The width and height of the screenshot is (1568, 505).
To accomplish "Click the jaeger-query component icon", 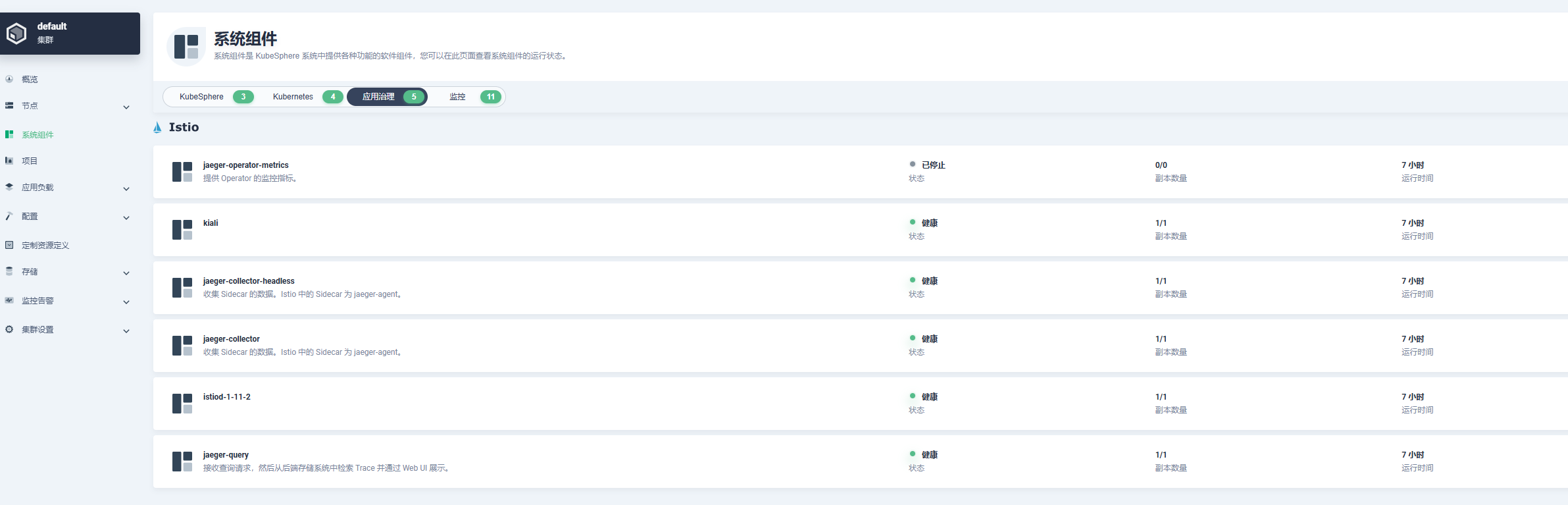I will (182, 462).
